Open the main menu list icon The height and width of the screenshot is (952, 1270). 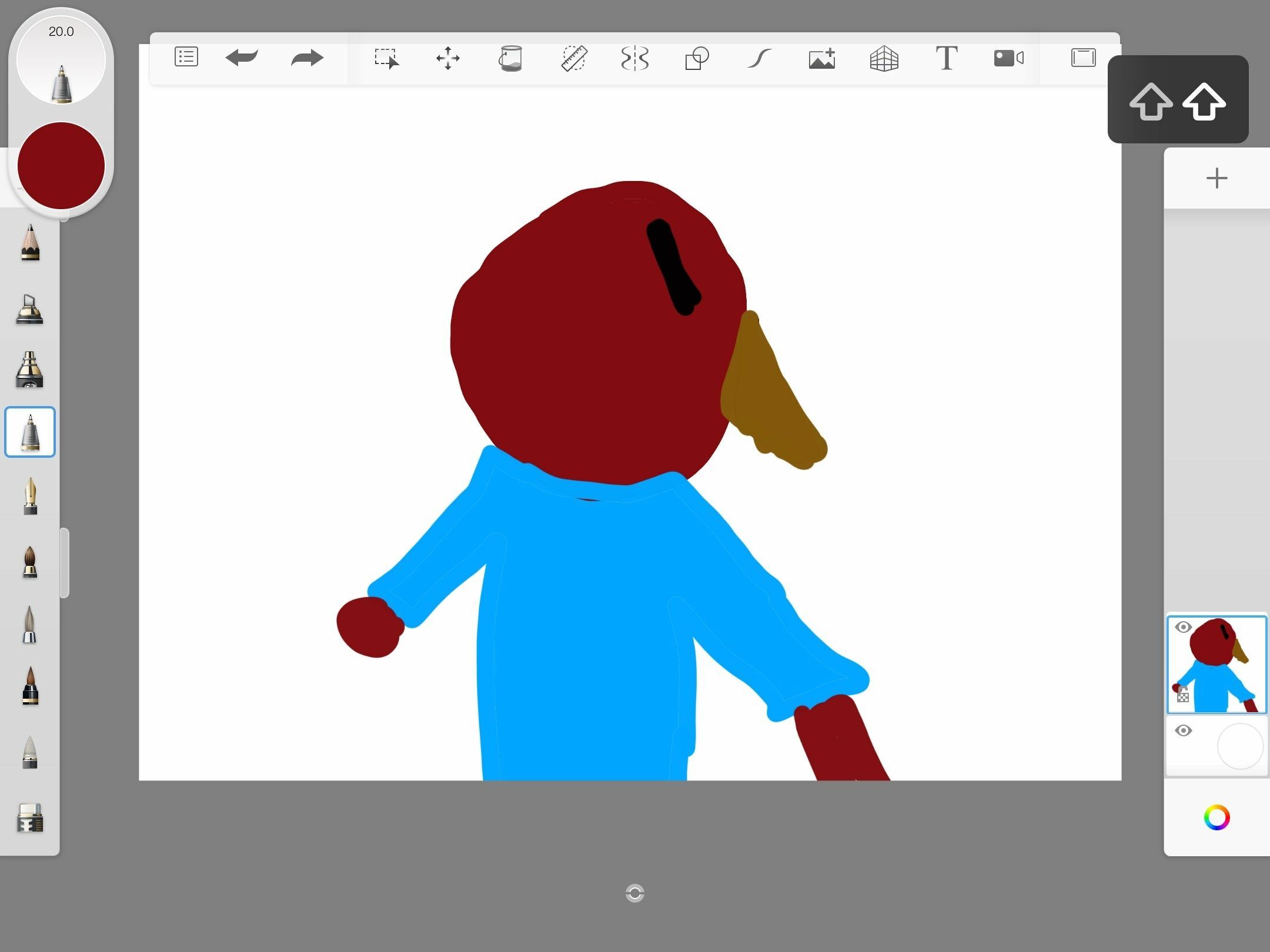click(x=186, y=58)
